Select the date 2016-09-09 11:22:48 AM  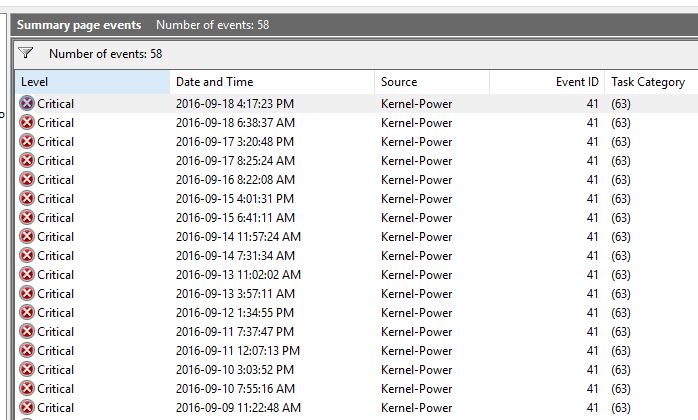click(x=238, y=408)
